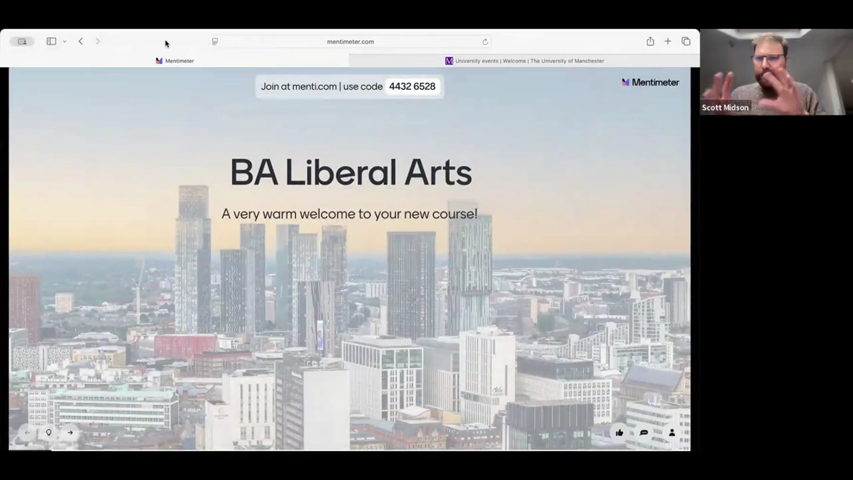Switch to the University events Manchester tab

[x=524, y=61]
